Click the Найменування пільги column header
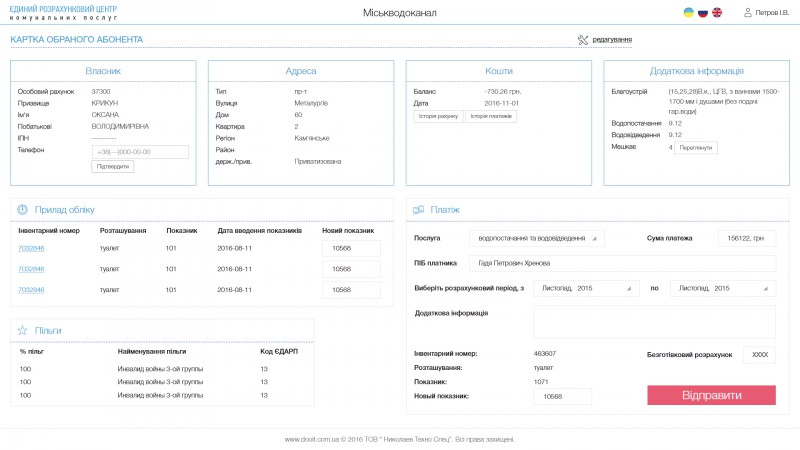This screenshot has width=800, height=450. (x=152, y=351)
